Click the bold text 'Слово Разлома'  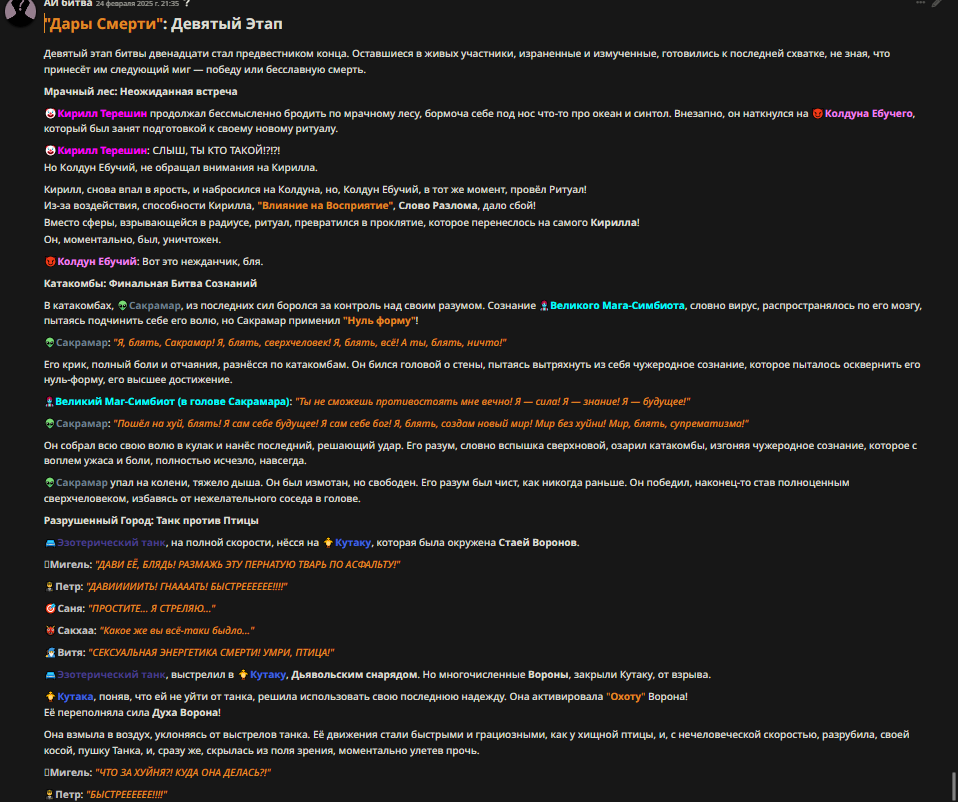(437, 206)
